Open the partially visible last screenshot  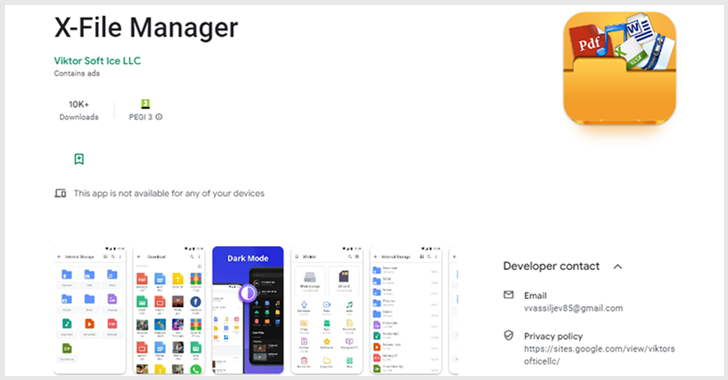click(x=454, y=310)
